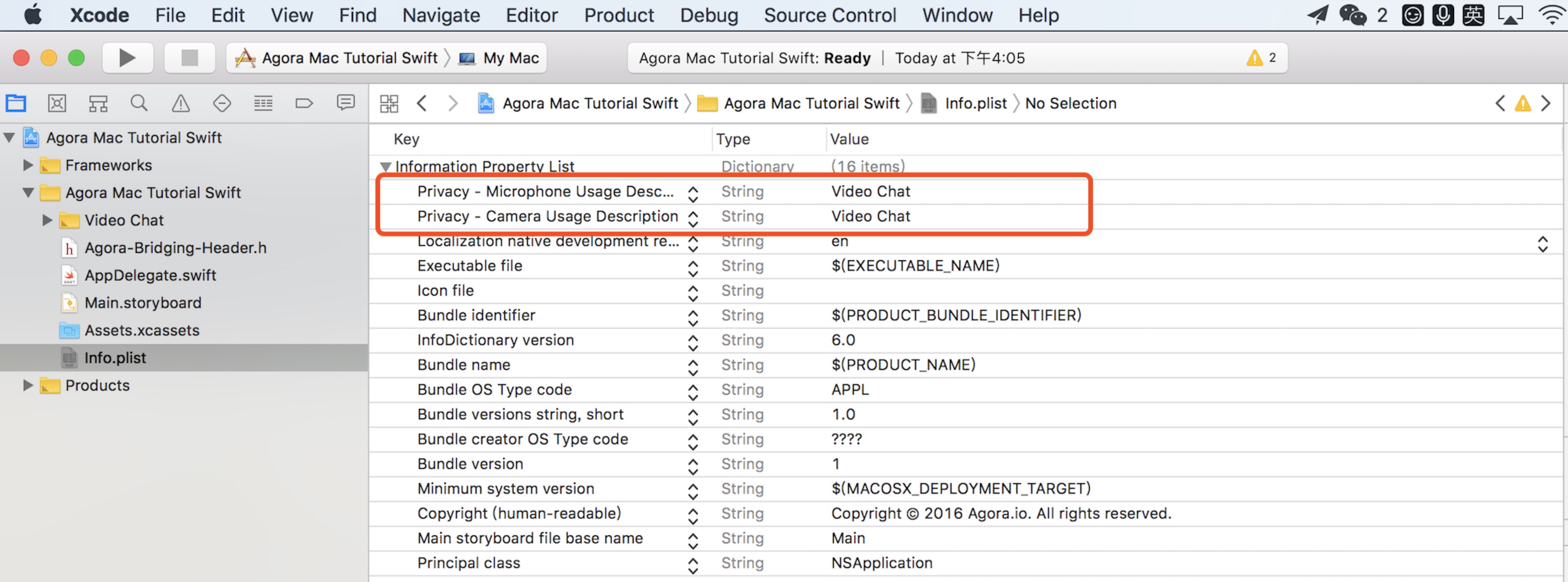Open the Issue navigator warning icon
Viewport: 1568px width, 582px height.
pos(180,103)
